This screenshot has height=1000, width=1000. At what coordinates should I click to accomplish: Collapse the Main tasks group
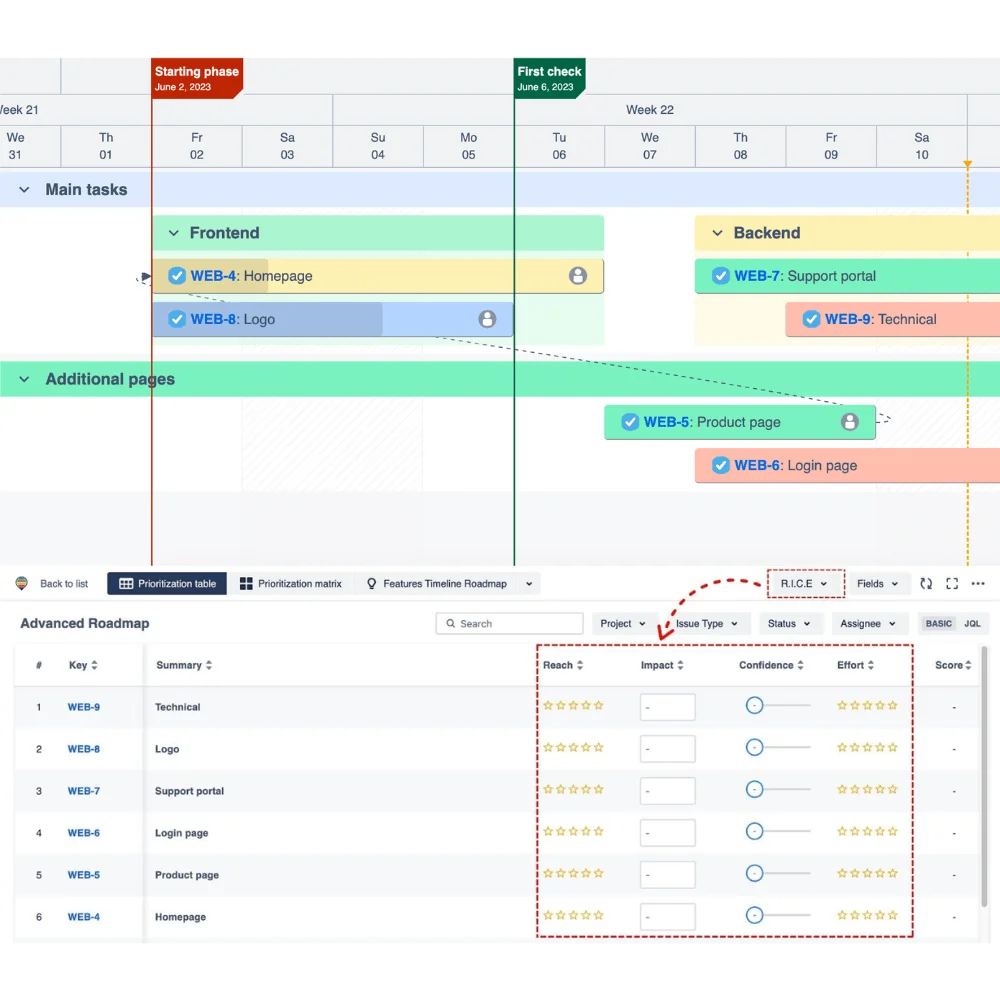coord(24,189)
